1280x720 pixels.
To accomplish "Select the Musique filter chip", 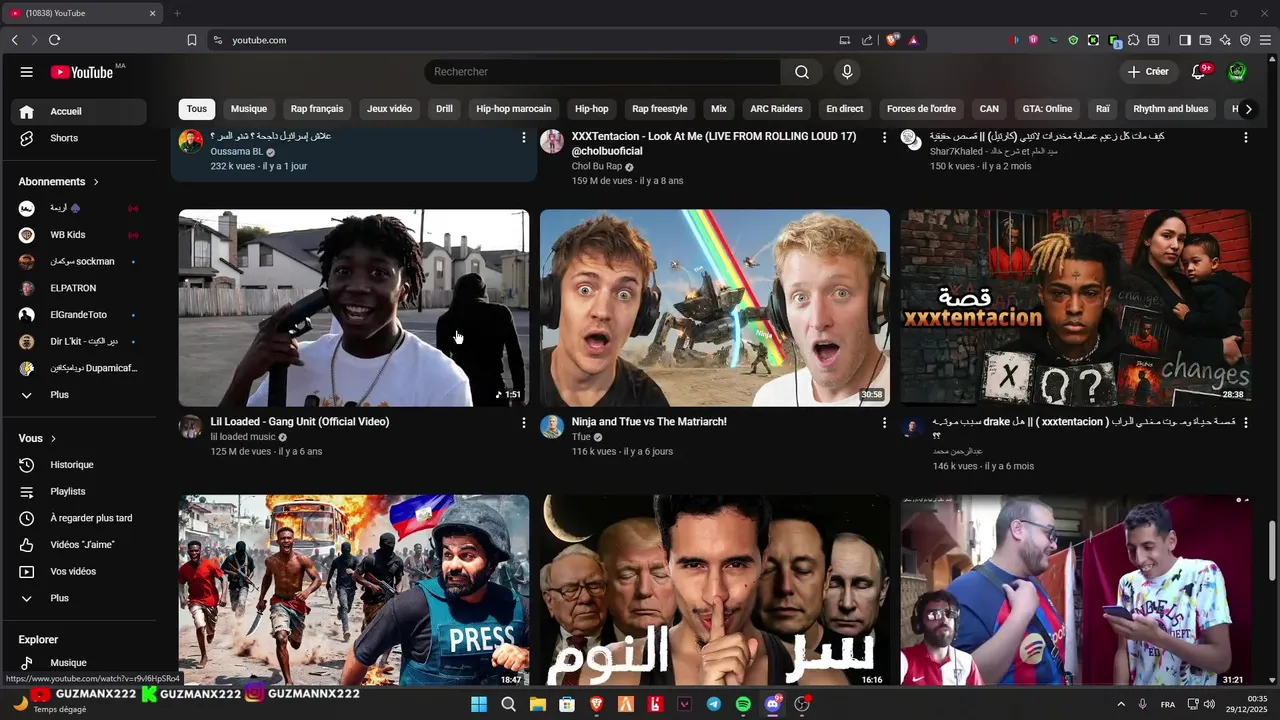I will (249, 109).
